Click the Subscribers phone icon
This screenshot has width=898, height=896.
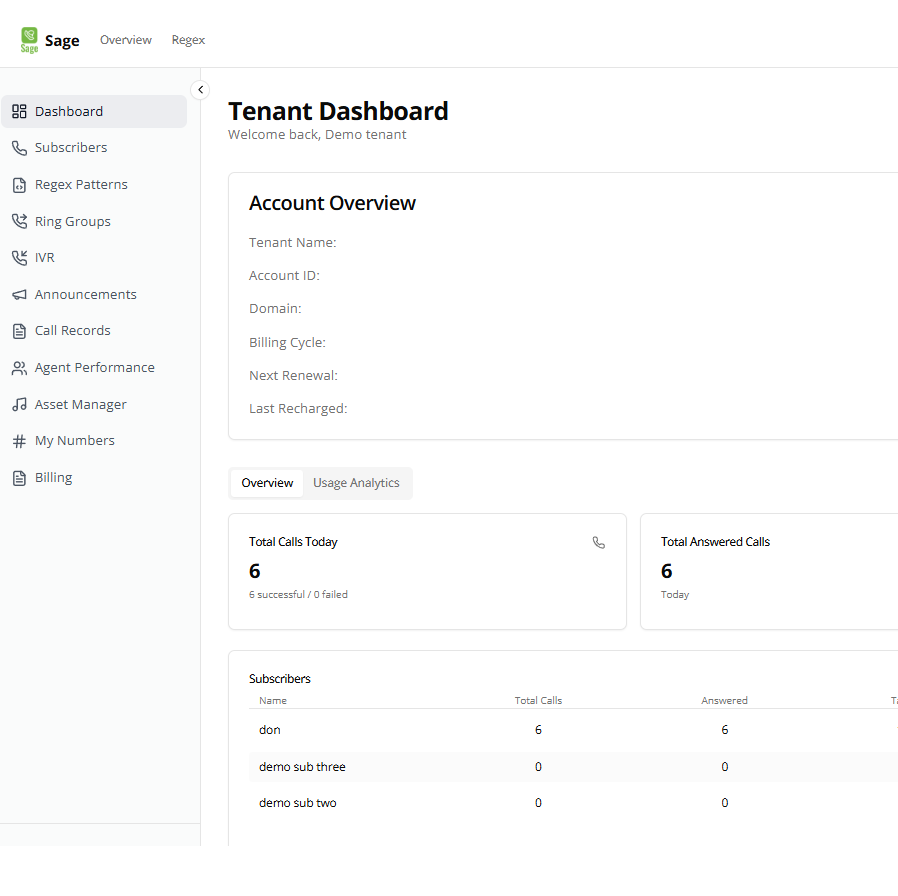[x=19, y=148]
